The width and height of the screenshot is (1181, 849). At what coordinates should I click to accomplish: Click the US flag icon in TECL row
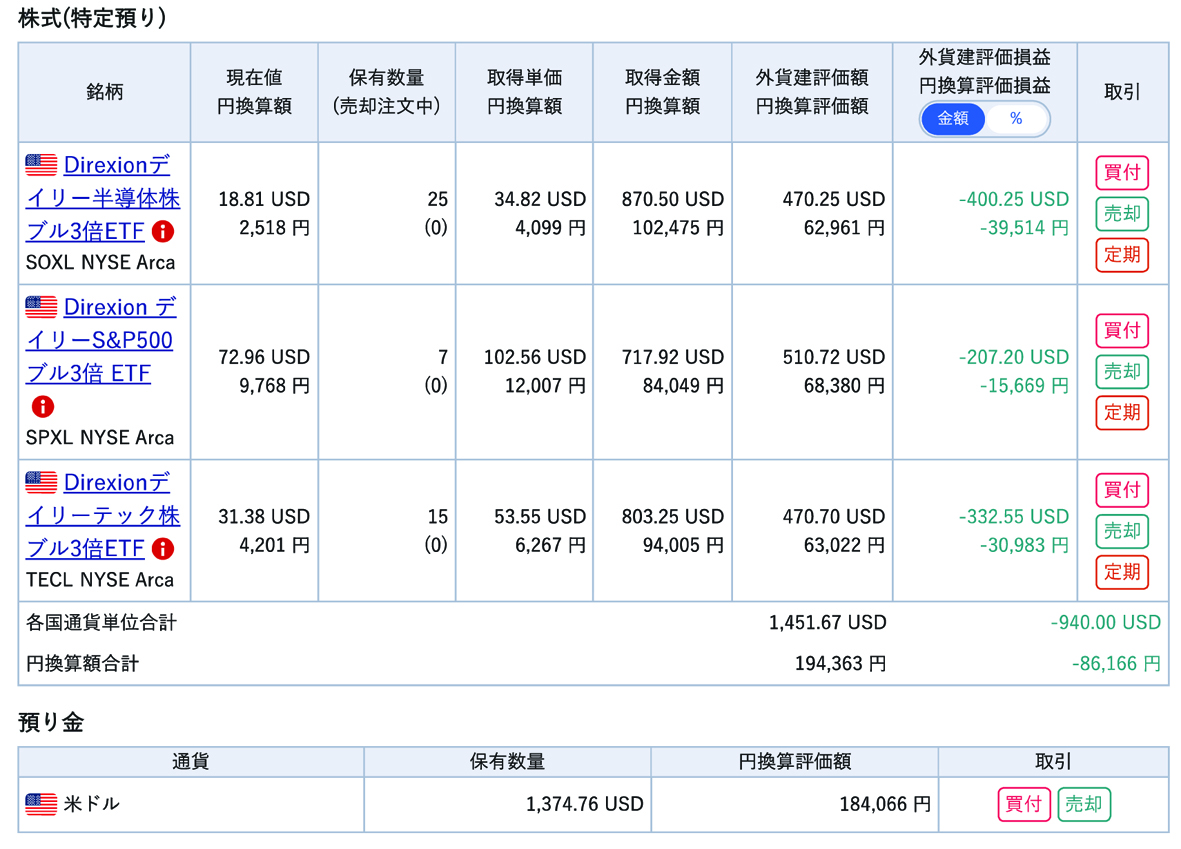[x=41, y=481]
